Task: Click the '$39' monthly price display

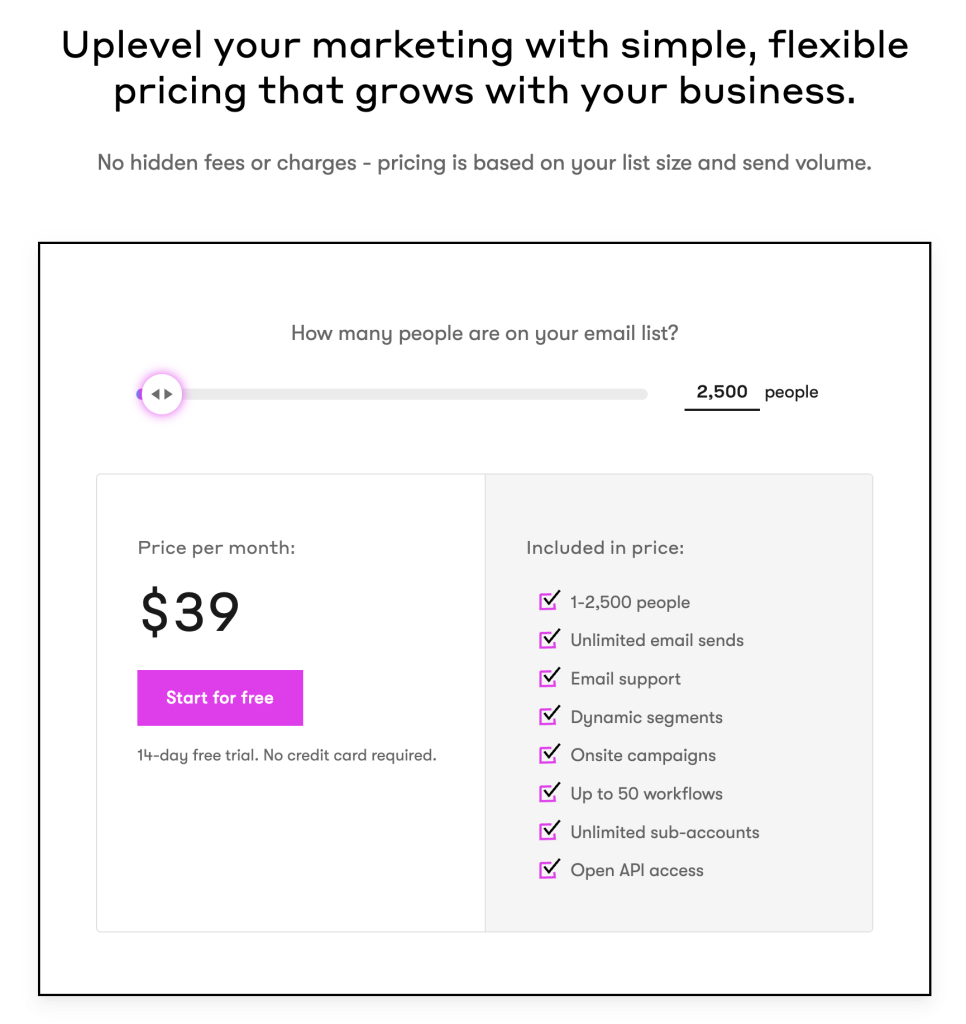Action: (188, 611)
